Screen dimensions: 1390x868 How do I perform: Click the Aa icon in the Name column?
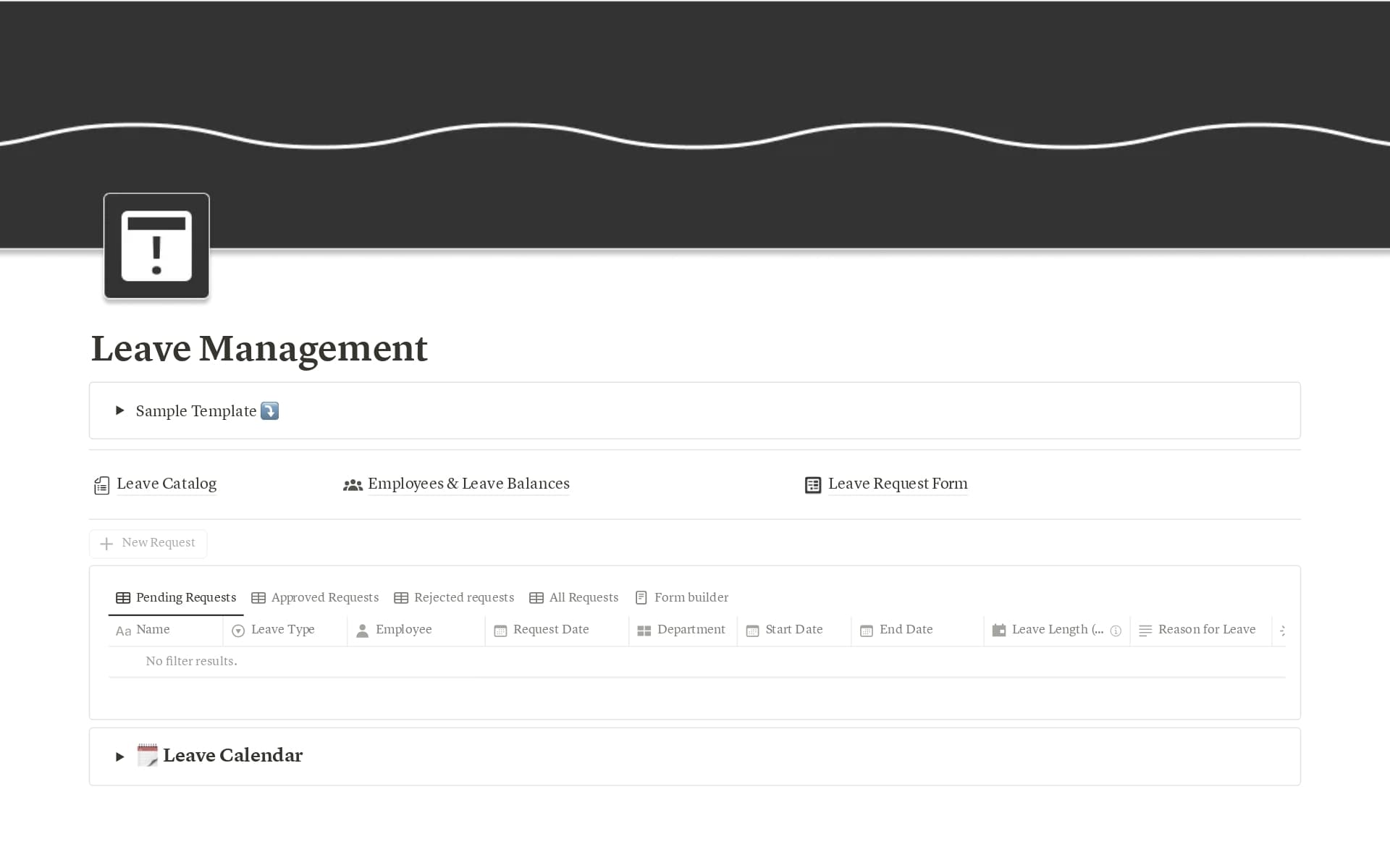click(123, 631)
